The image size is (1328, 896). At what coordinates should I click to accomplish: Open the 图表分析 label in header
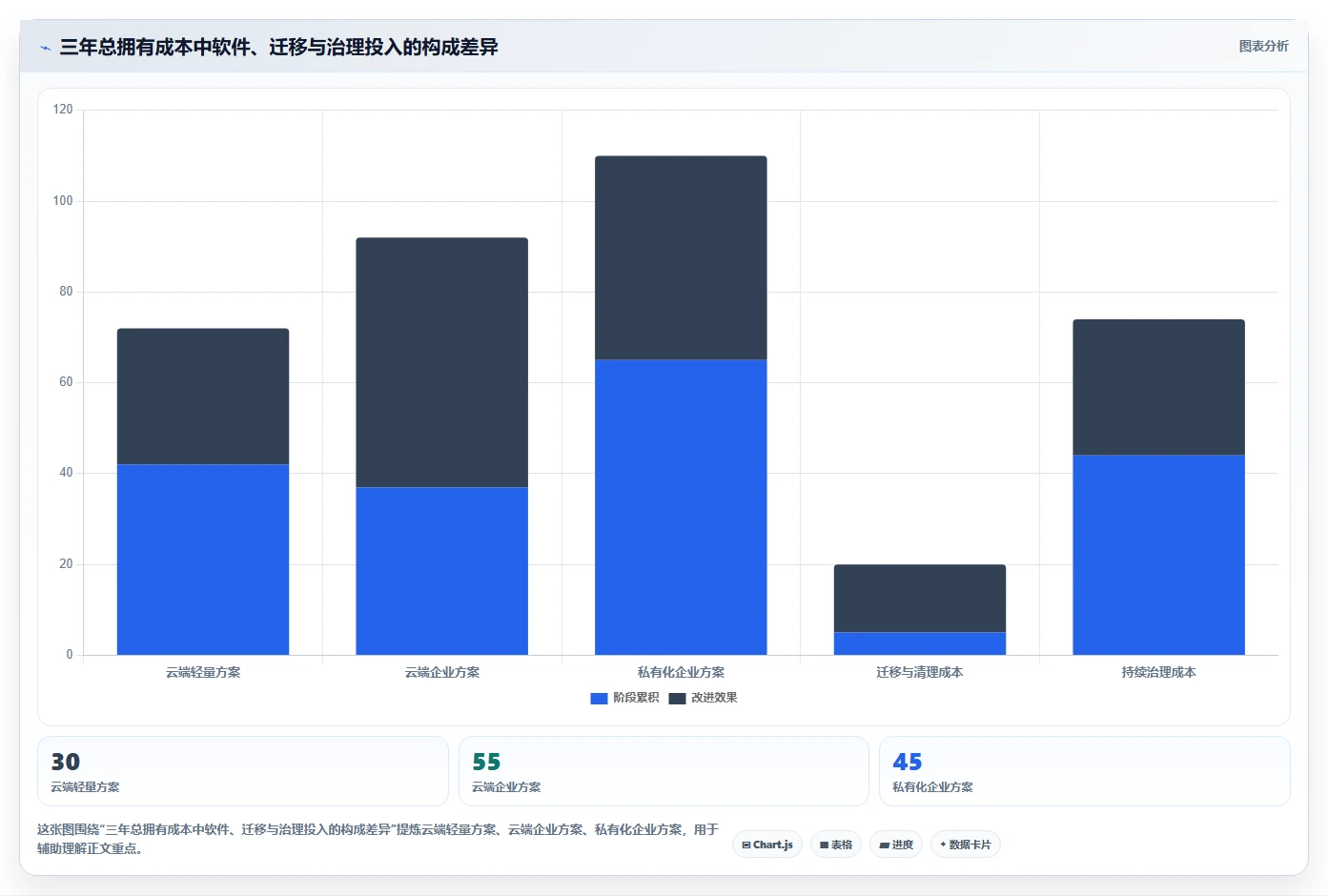(1263, 46)
